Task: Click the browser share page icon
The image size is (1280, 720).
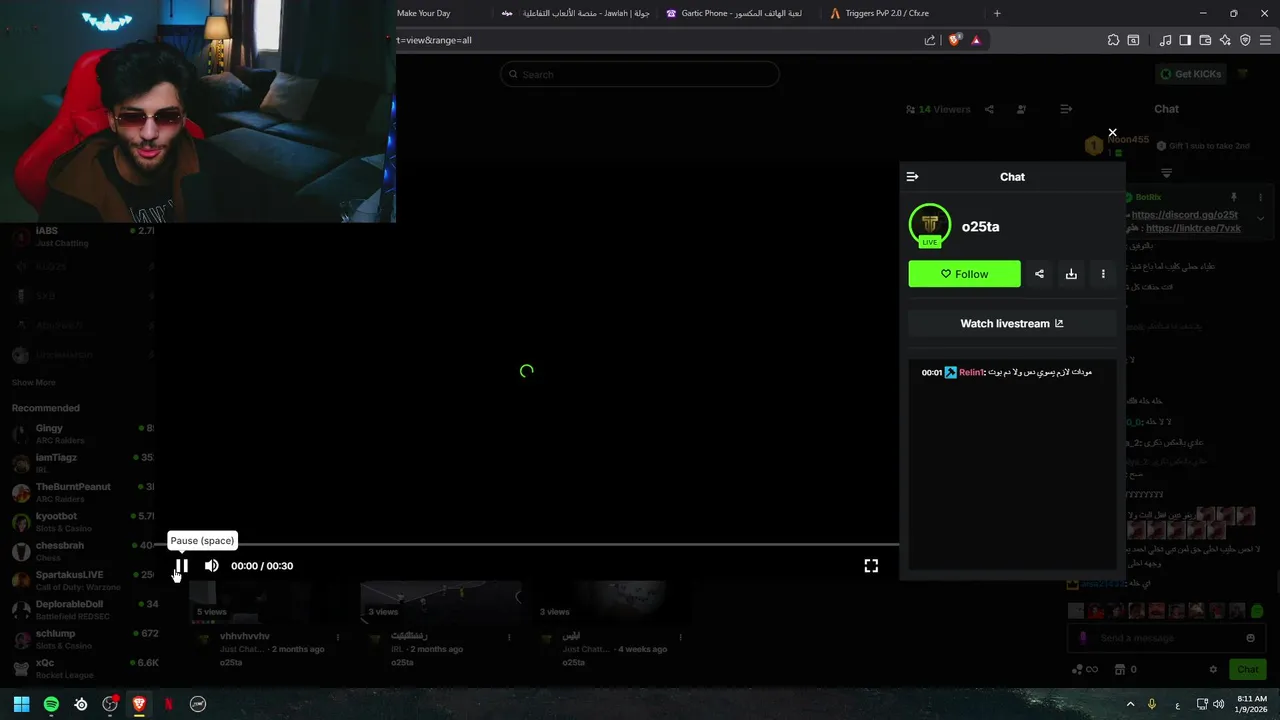Action: point(930,40)
